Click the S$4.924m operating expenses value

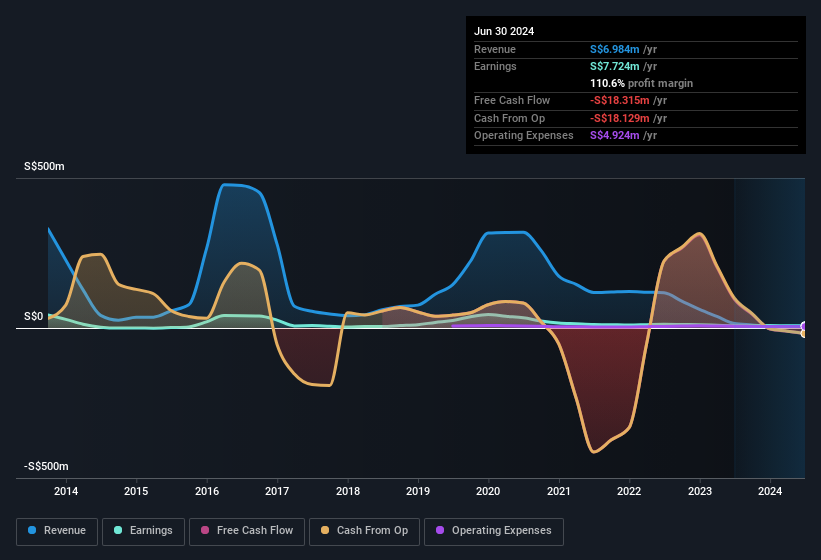point(615,136)
